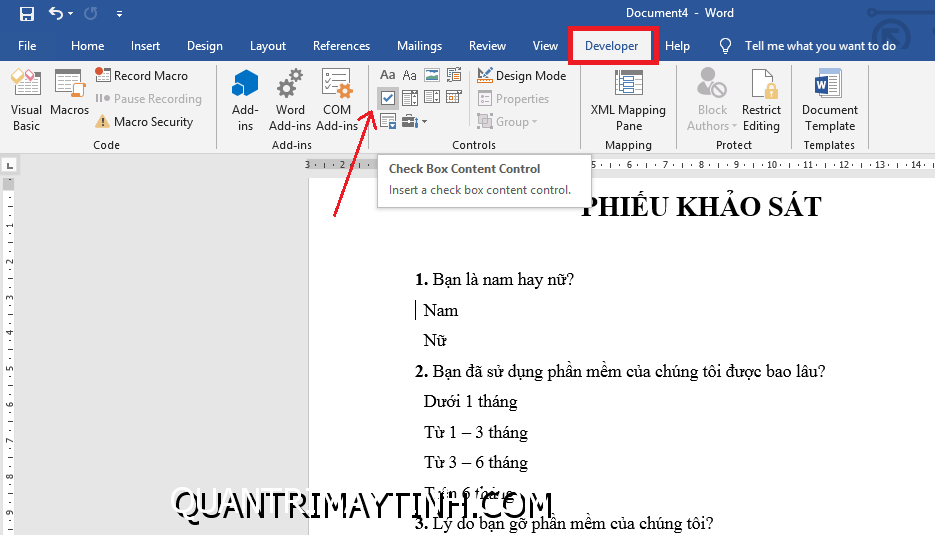This screenshot has width=935, height=535.
Task: Click the "Dưới 1 tháng" line
Action: (x=470, y=401)
